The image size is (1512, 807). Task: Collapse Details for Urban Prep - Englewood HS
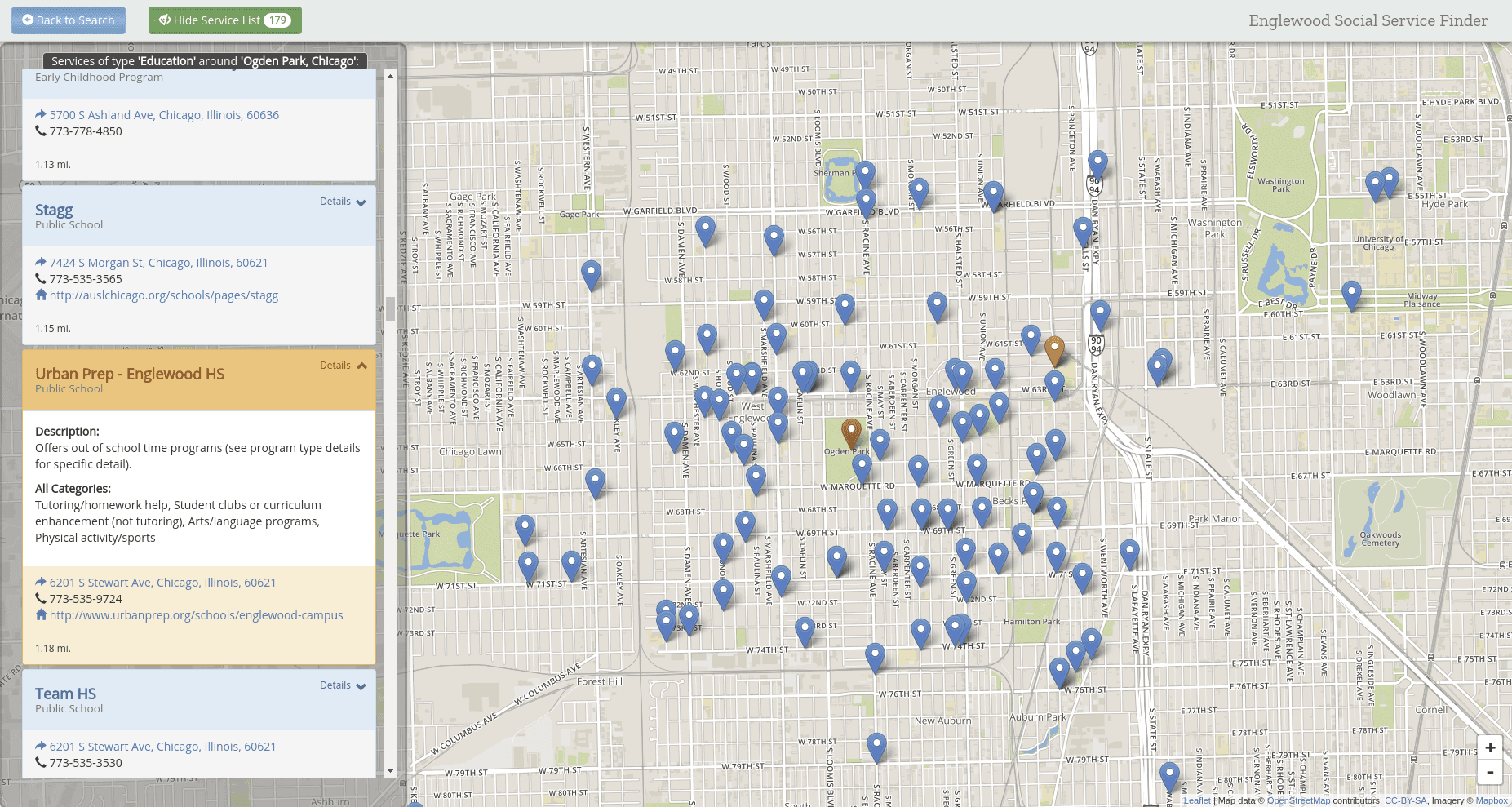coord(343,366)
